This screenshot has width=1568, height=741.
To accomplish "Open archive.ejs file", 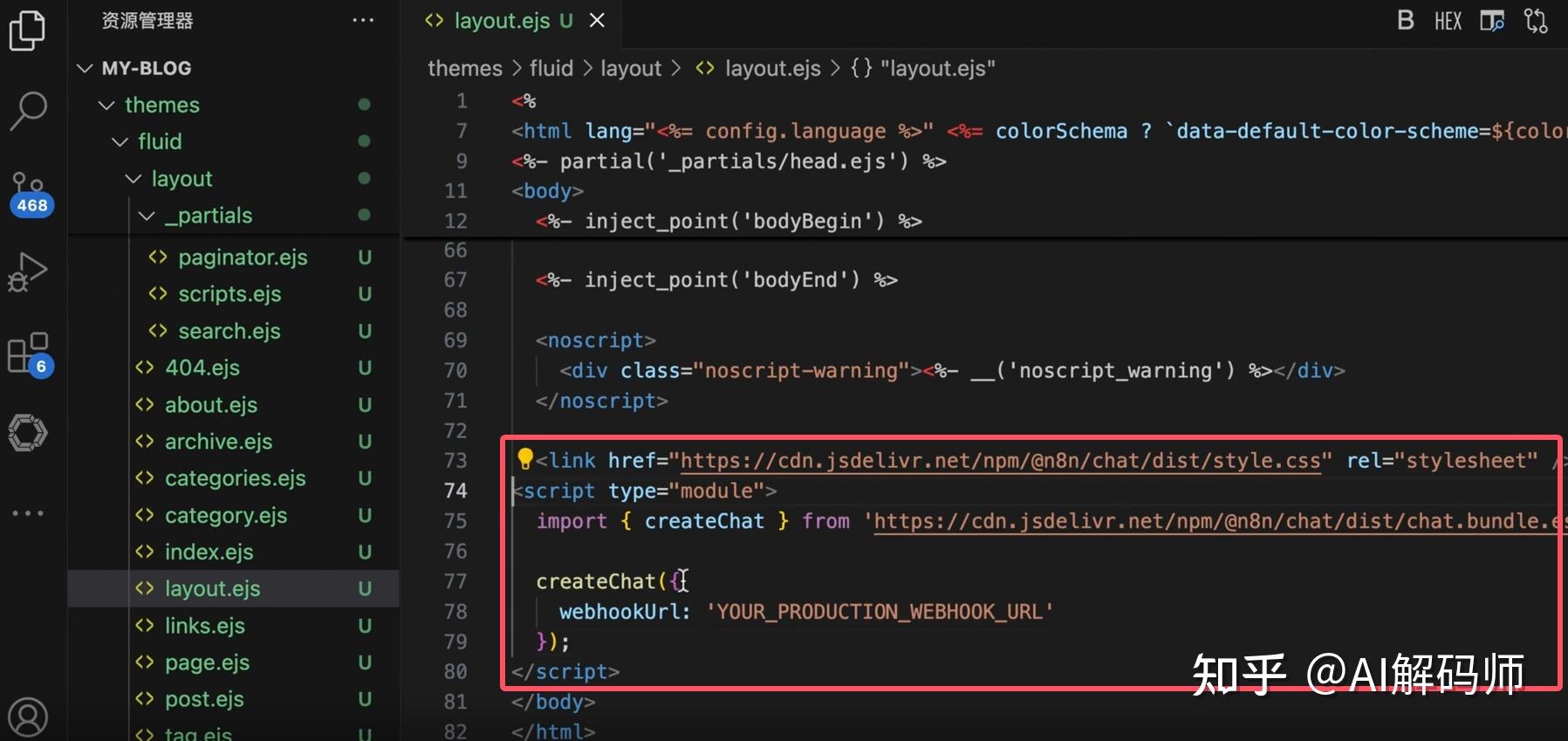I will click(234, 442).
